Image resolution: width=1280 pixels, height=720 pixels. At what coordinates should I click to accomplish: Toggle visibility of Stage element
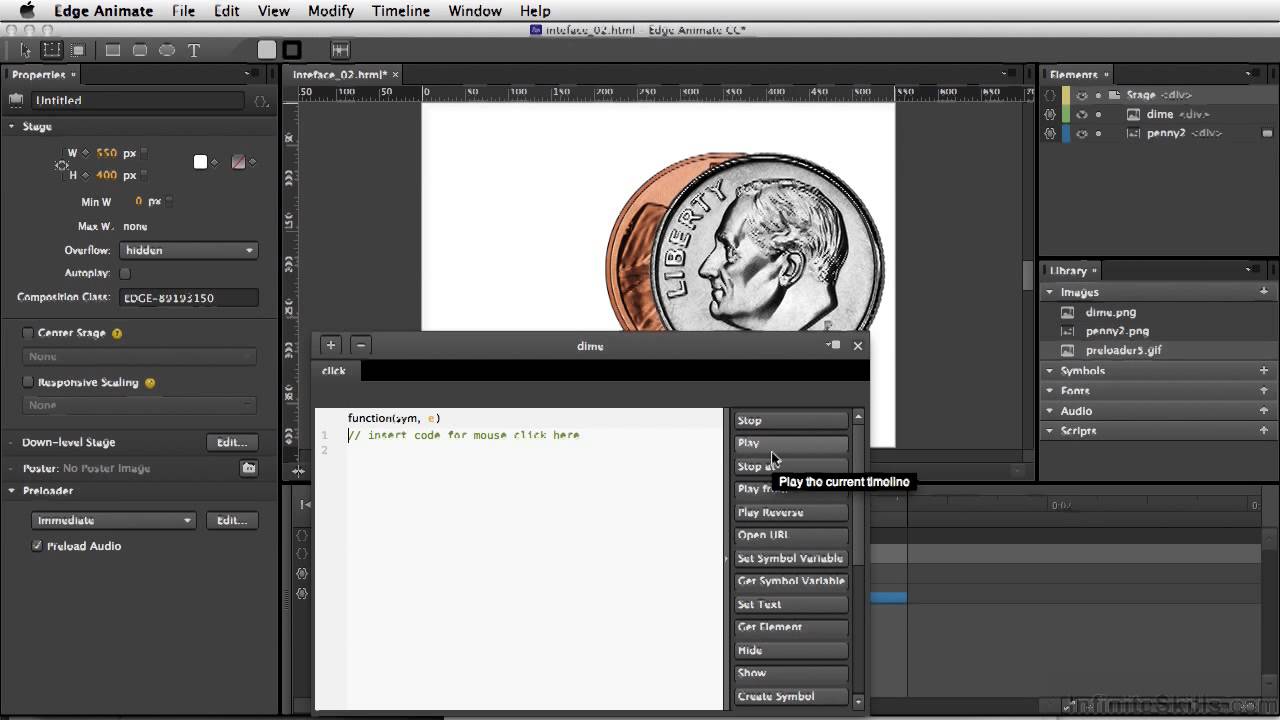[x=1081, y=95]
